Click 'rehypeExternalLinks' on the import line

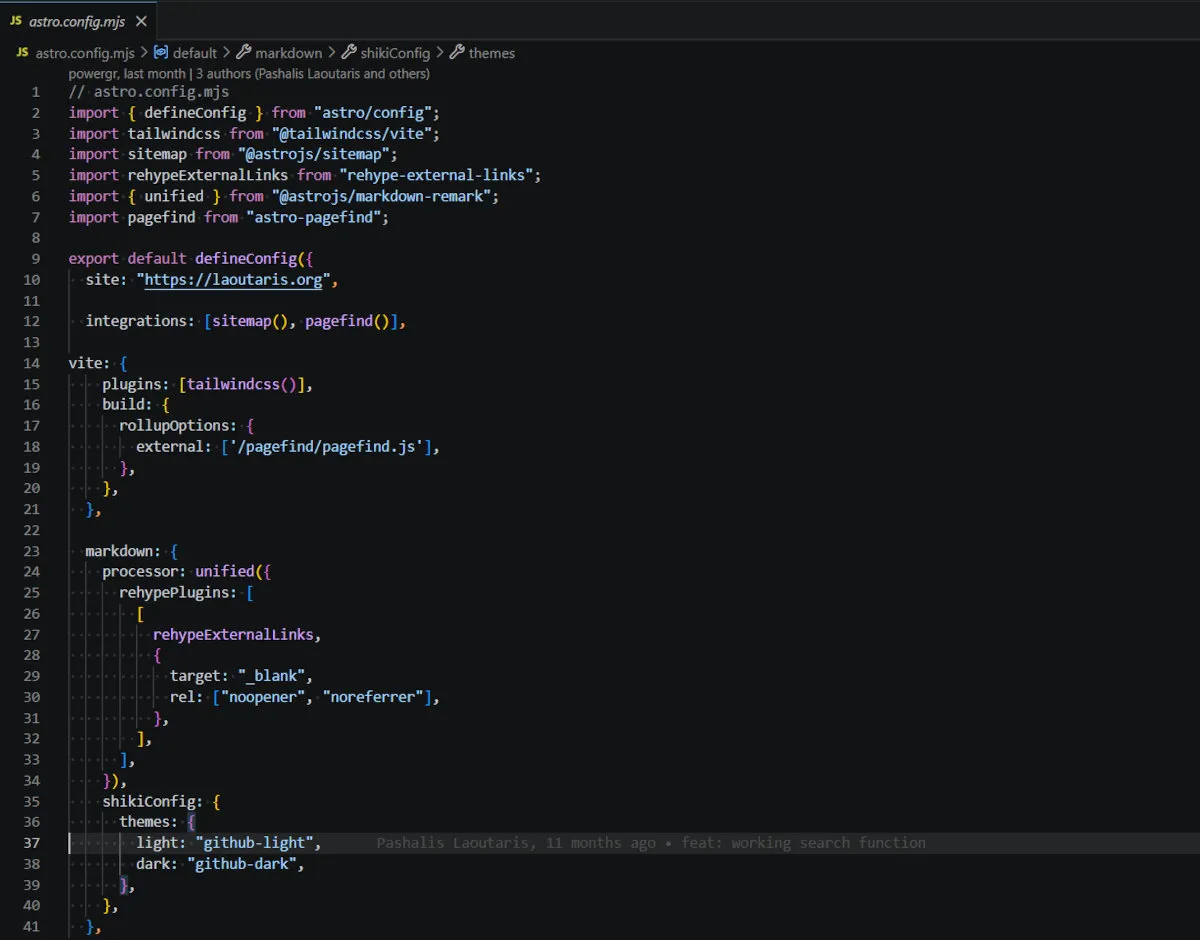click(208, 176)
